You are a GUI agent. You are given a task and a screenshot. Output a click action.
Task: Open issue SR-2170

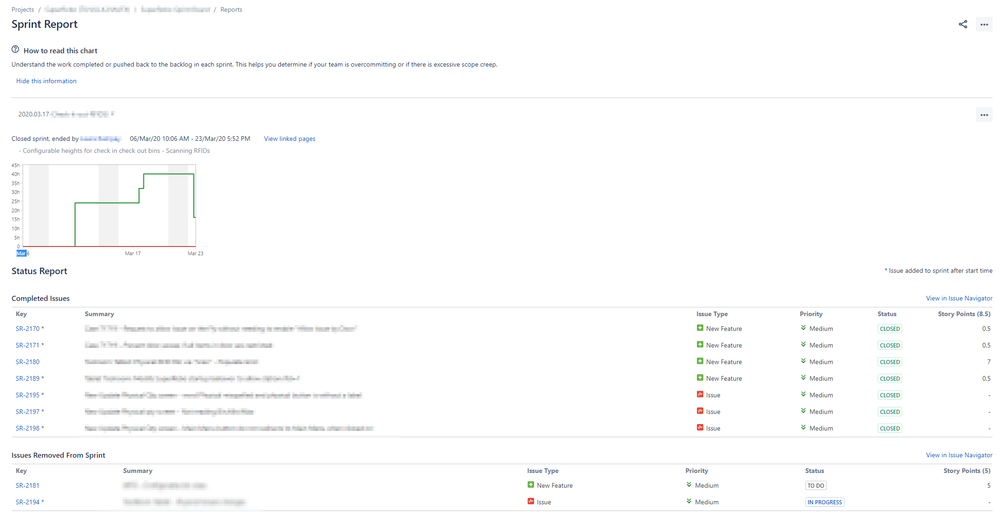(27, 329)
